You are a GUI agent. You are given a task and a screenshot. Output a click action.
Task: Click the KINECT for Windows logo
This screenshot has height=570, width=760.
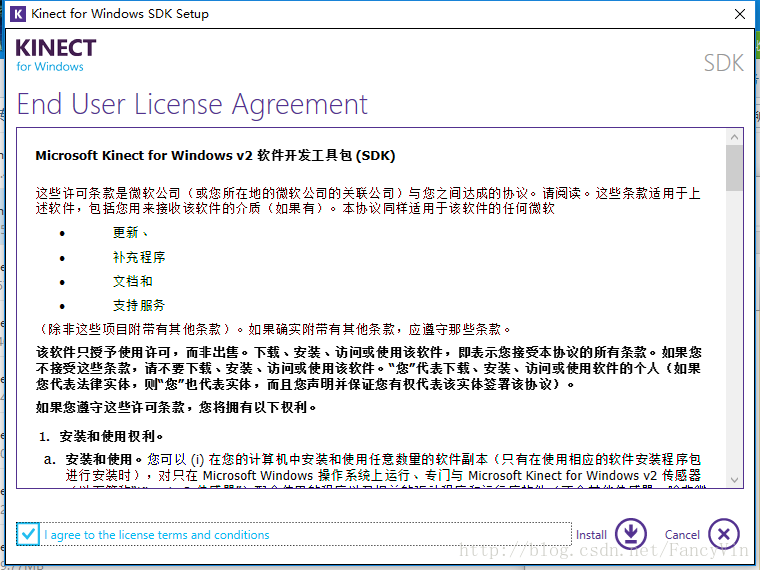pyautogui.click(x=56, y=55)
